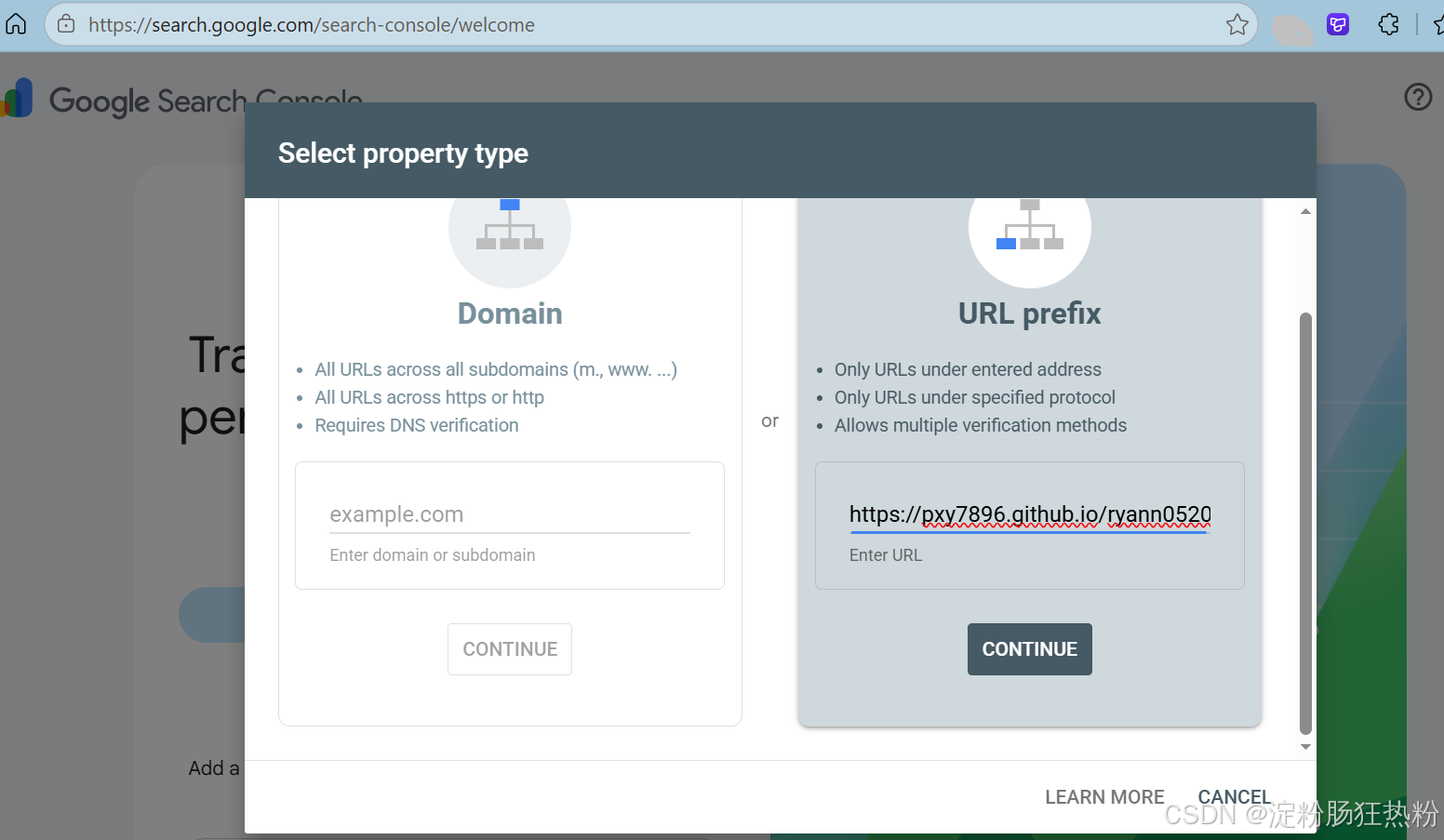1444x840 pixels.
Task: Select the Domain heading
Action: [510, 313]
